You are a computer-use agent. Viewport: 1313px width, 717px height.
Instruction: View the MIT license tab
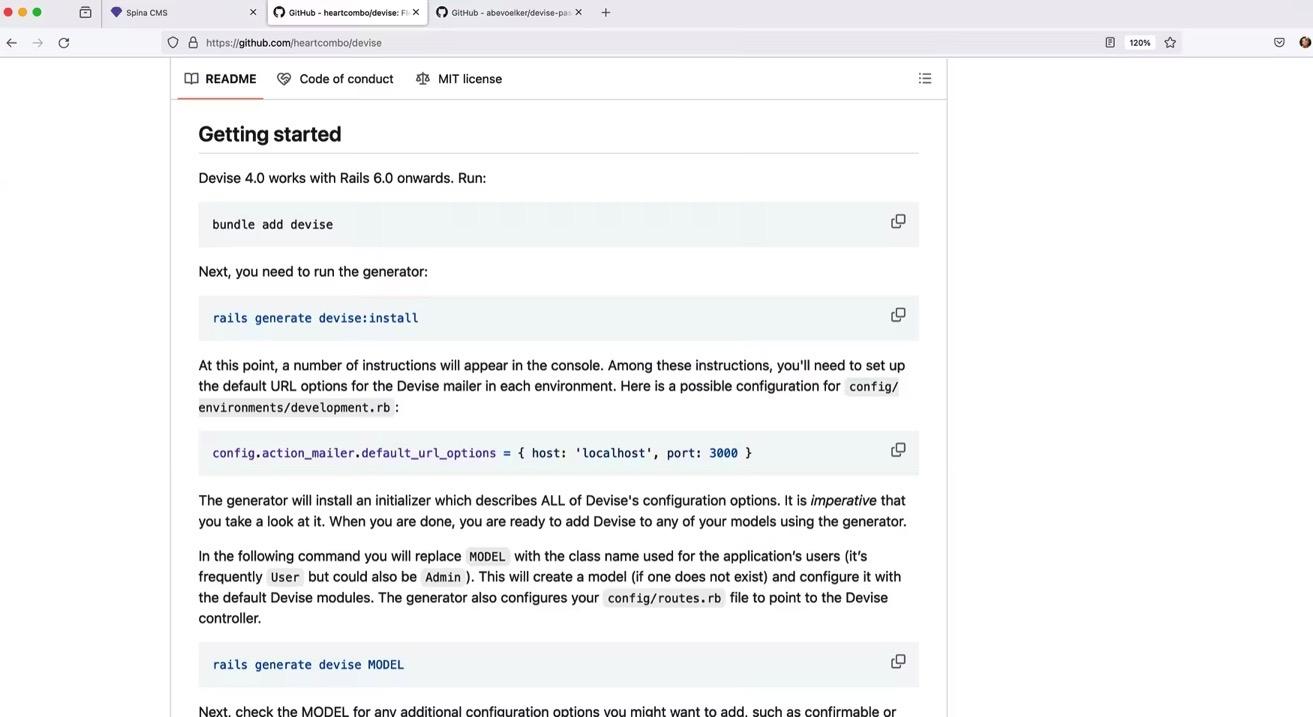point(459,79)
